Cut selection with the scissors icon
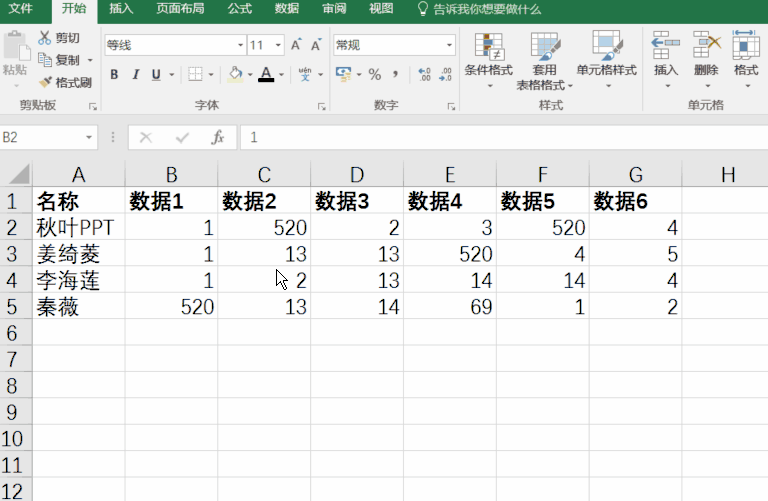 (45, 38)
